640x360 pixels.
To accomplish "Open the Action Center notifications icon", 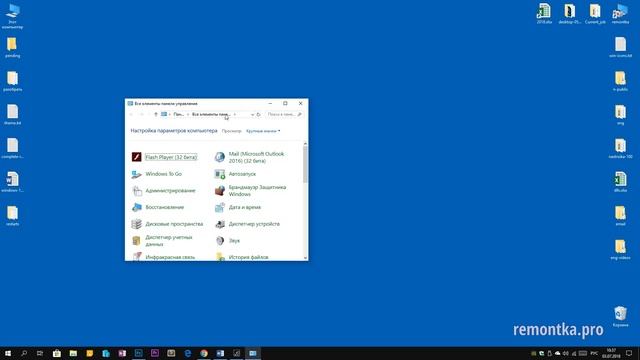I will (x=629, y=353).
